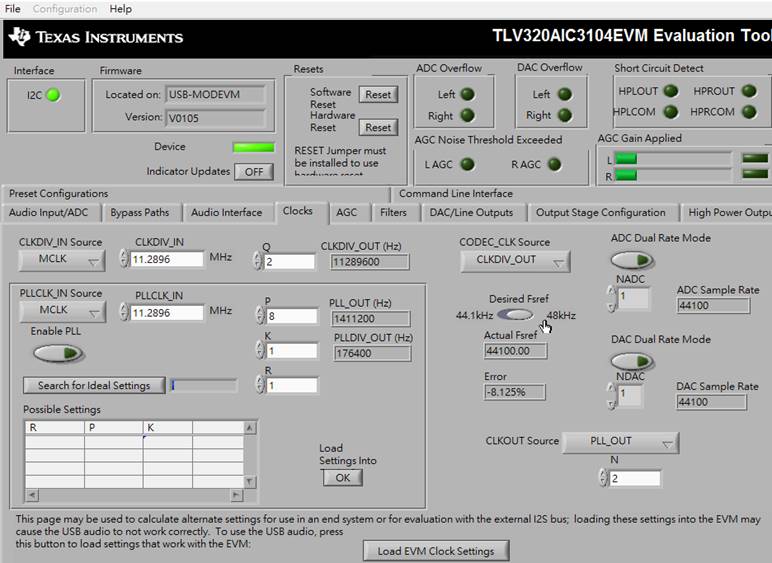The image size is (772, 563).
Task: Click the green Device status indicator
Action: [254, 147]
